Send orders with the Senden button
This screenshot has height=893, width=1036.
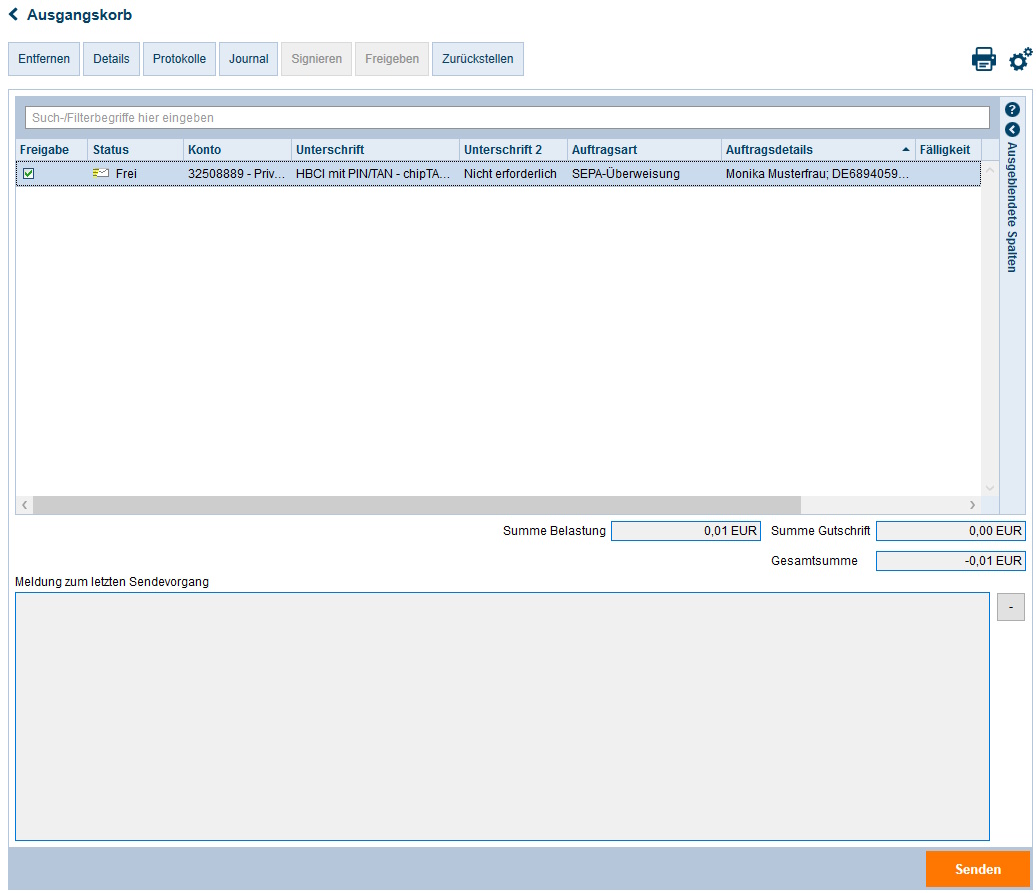click(x=977, y=869)
